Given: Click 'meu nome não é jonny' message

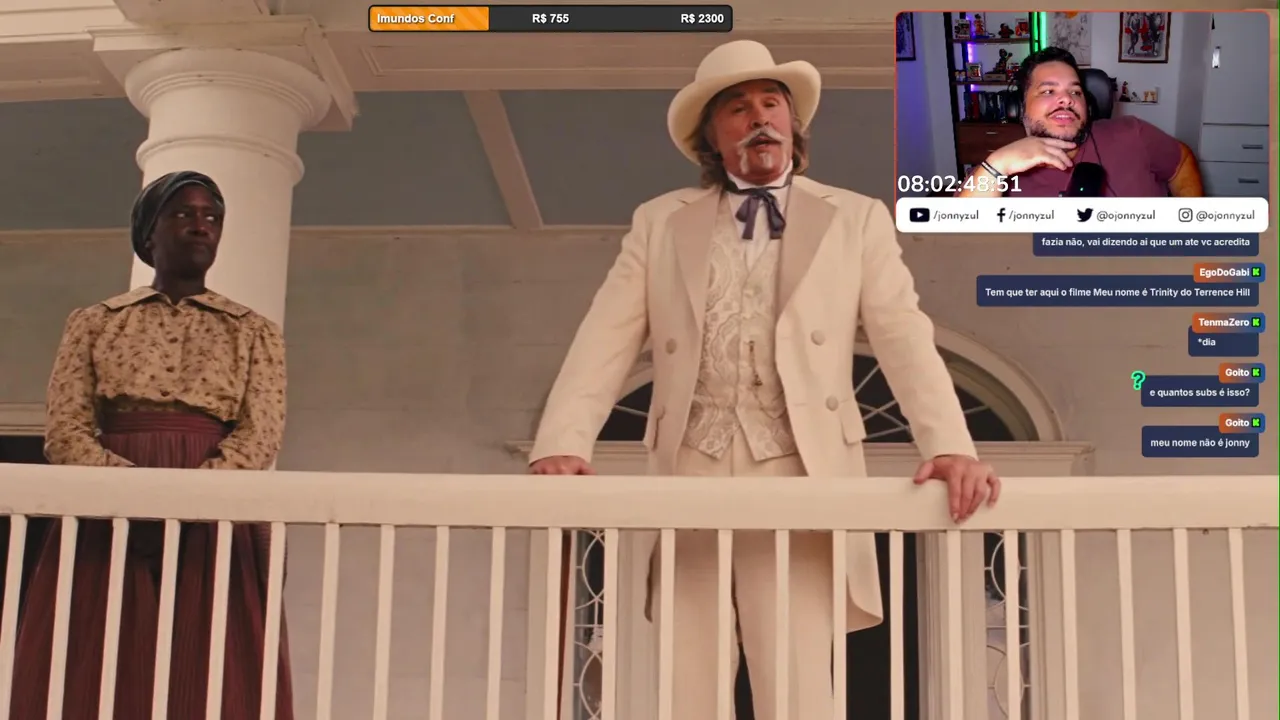Looking at the screenshot, I should [1200, 442].
